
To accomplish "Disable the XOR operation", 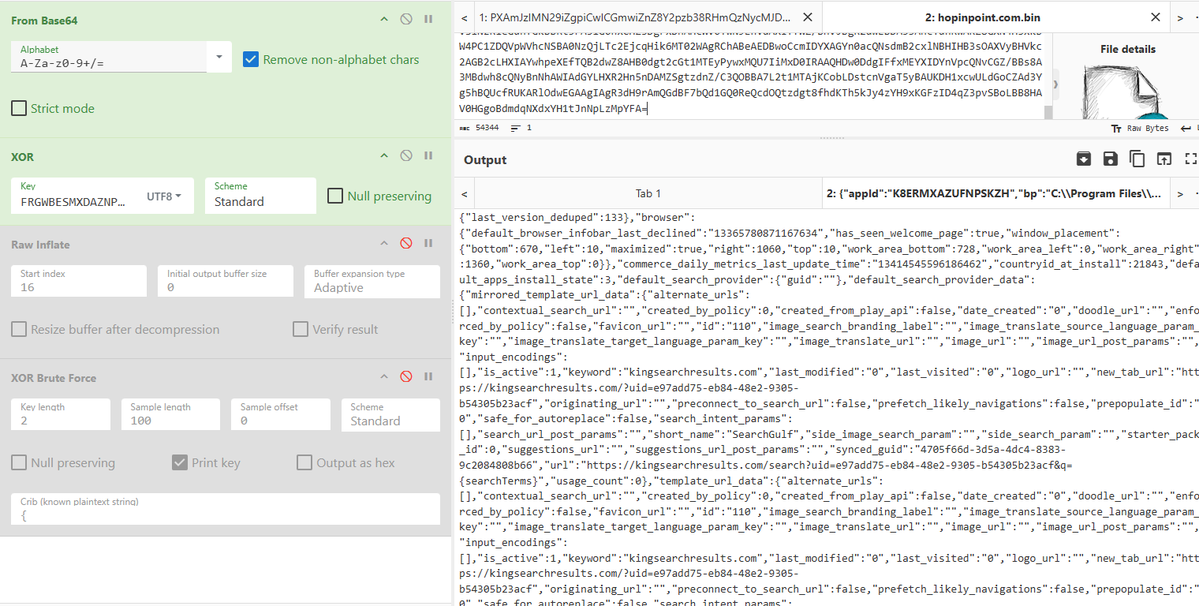I will (x=407, y=156).
